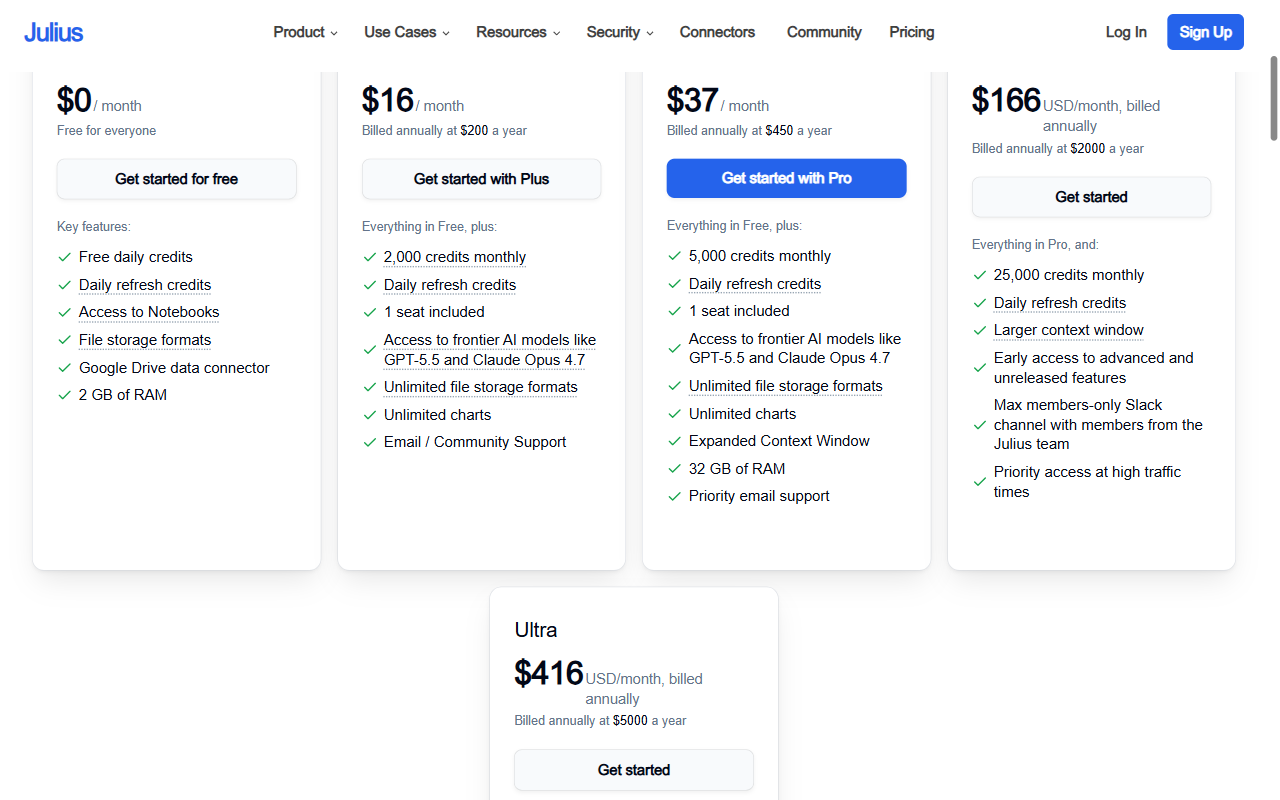1280x800 pixels.
Task: Click Email / Community Support text
Action: pos(475,442)
